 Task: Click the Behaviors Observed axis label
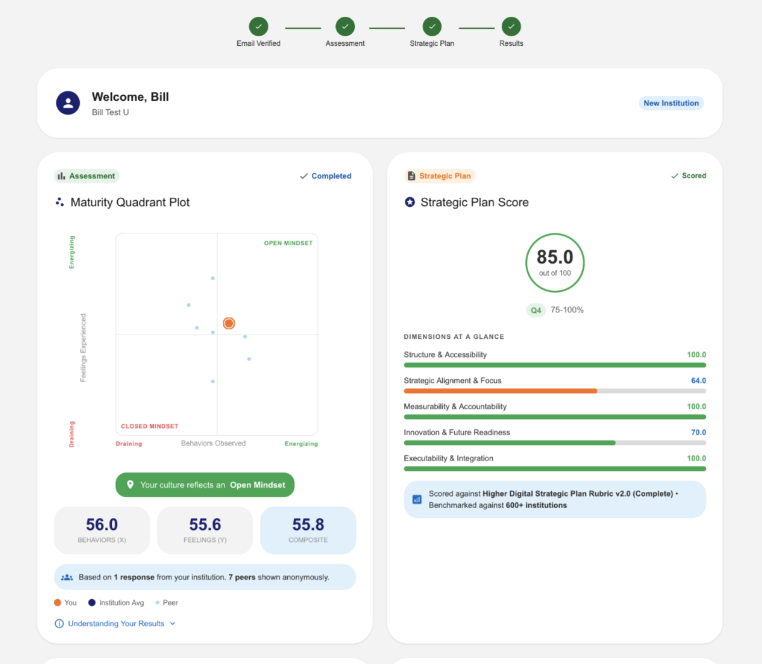[x=213, y=443]
